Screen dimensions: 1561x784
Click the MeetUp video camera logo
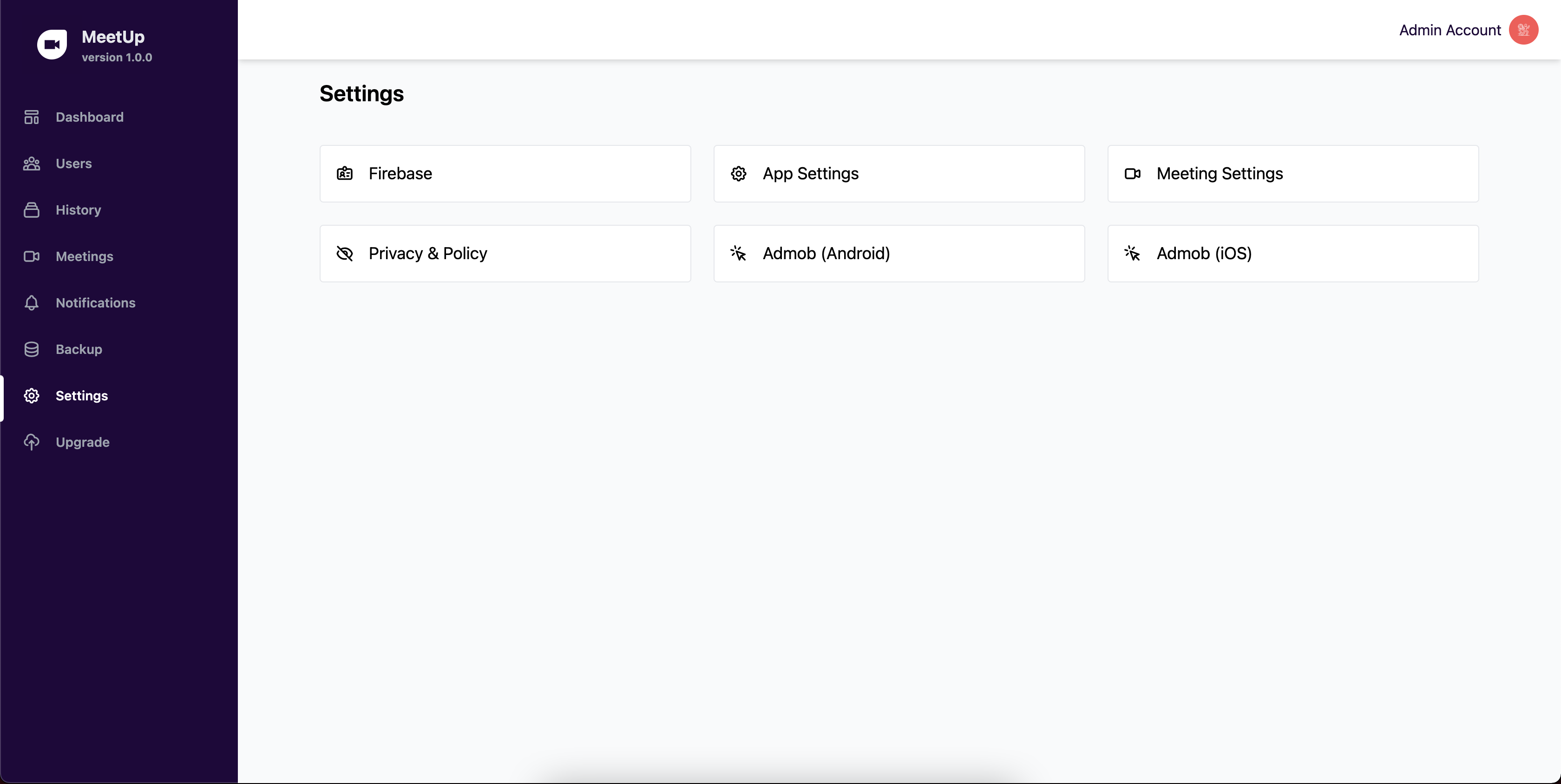click(52, 45)
